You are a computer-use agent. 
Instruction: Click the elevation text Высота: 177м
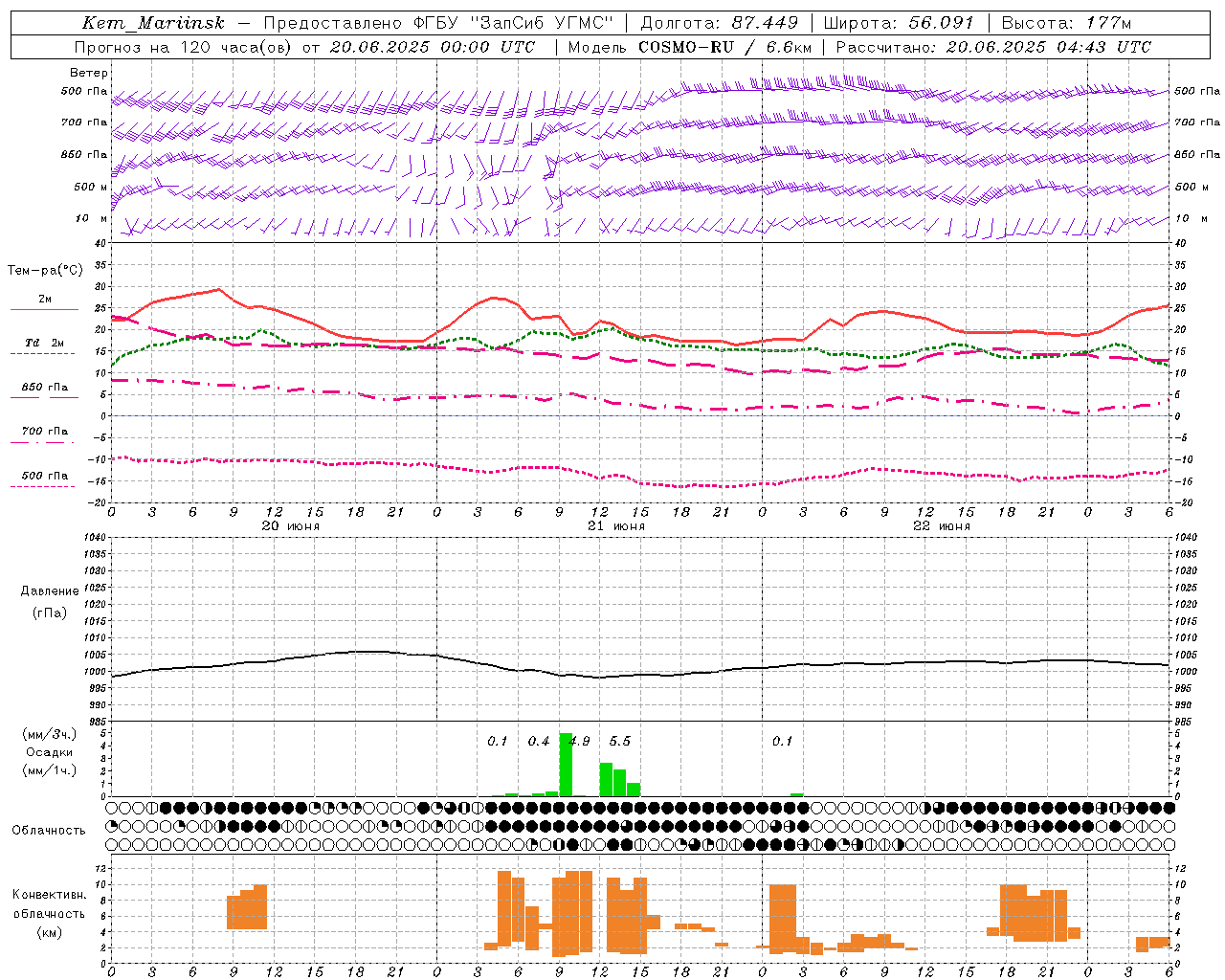point(1066,23)
